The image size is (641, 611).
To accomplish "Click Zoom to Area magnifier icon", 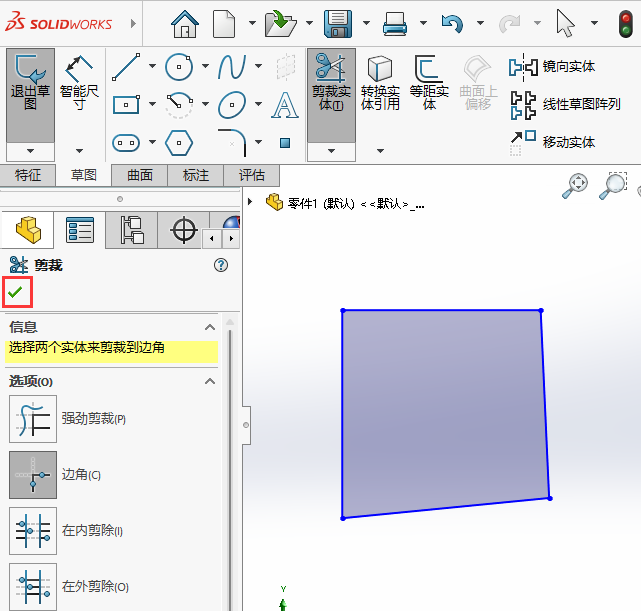I will [613, 186].
